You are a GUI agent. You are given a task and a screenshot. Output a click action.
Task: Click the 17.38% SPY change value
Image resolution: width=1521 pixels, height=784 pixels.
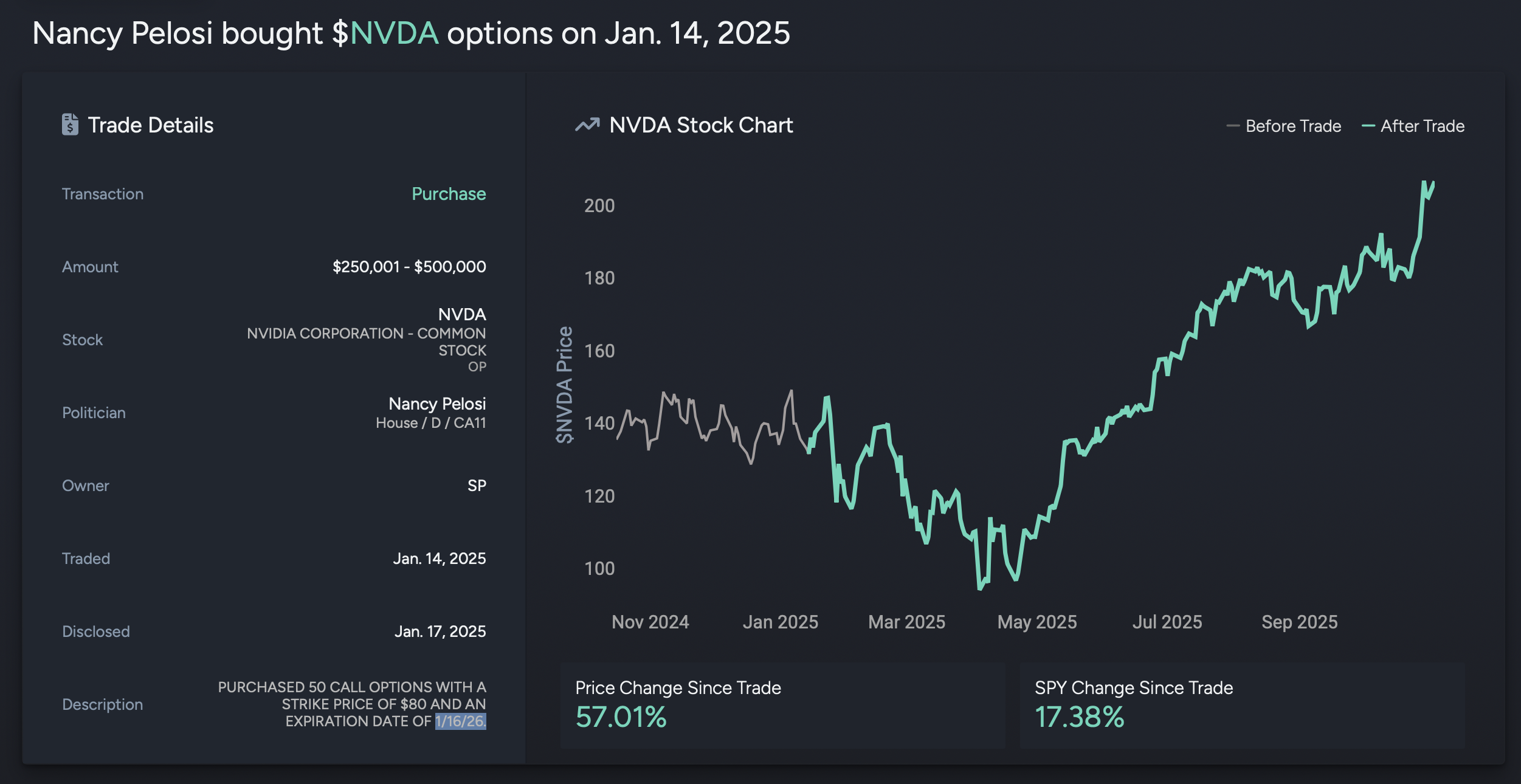[1079, 717]
